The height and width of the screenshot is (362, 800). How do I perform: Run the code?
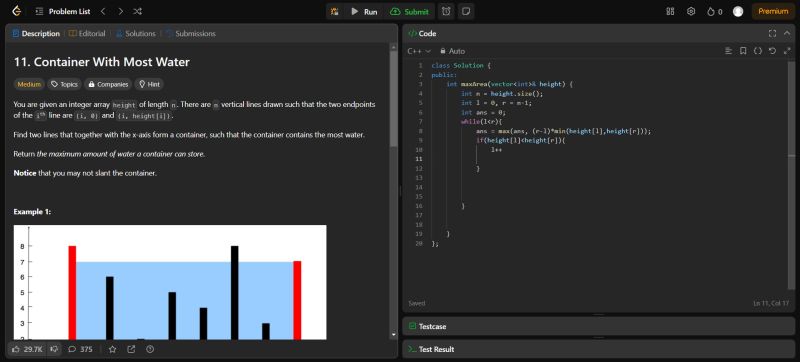(x=364, y=12)
